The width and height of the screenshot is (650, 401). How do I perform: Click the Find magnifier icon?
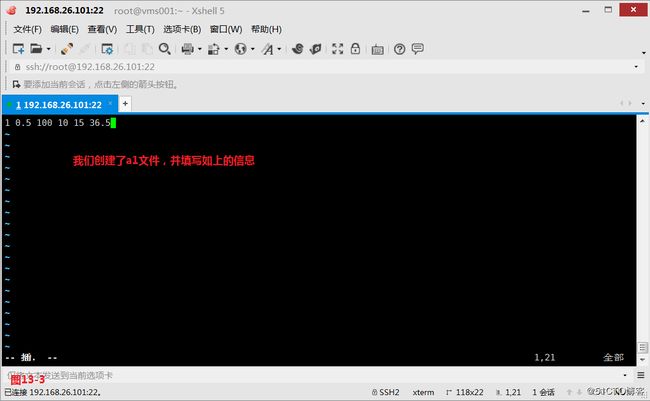pyautogui.click(x=165, y=49)
